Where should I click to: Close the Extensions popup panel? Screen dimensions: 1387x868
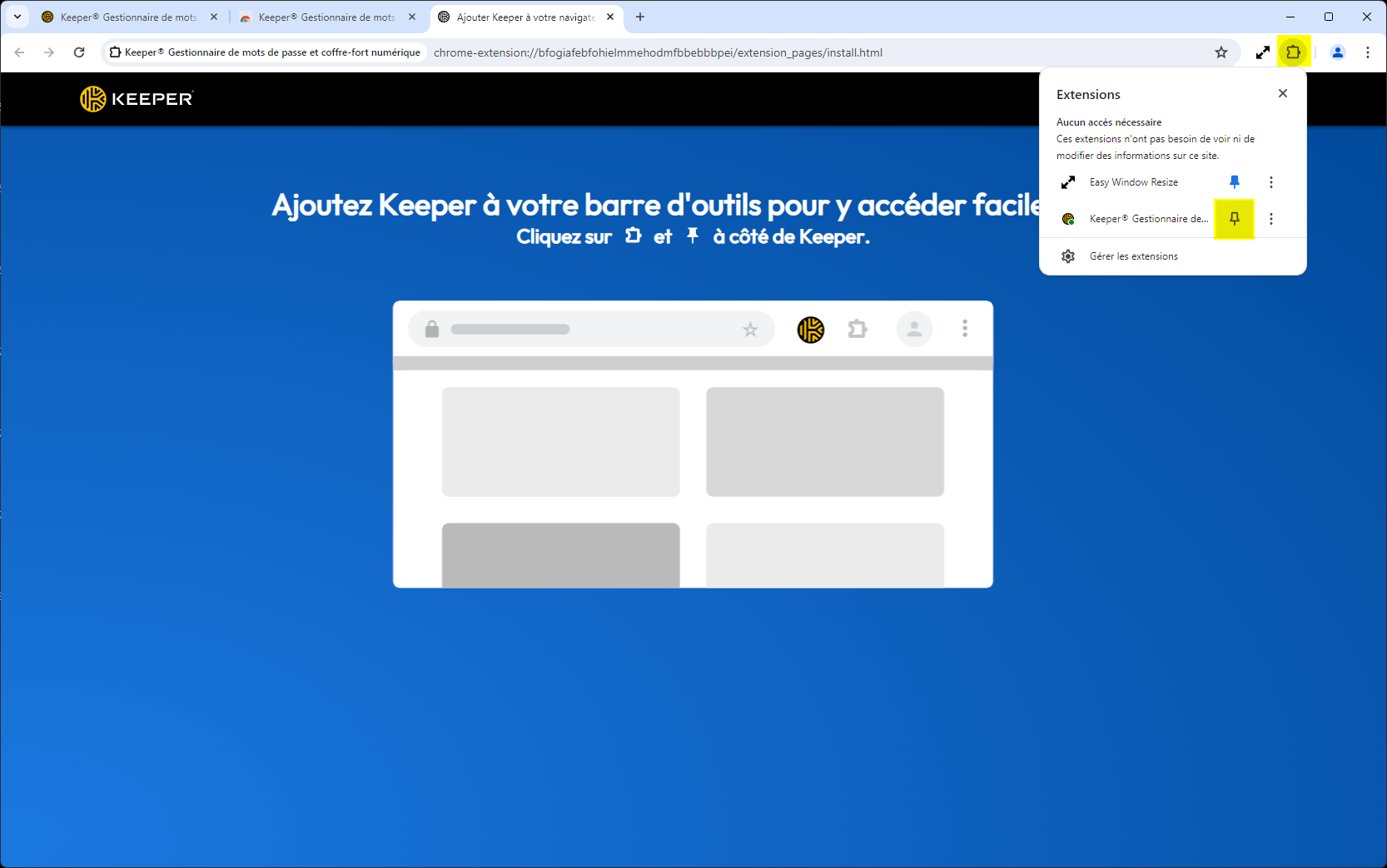coord(1283,93)
